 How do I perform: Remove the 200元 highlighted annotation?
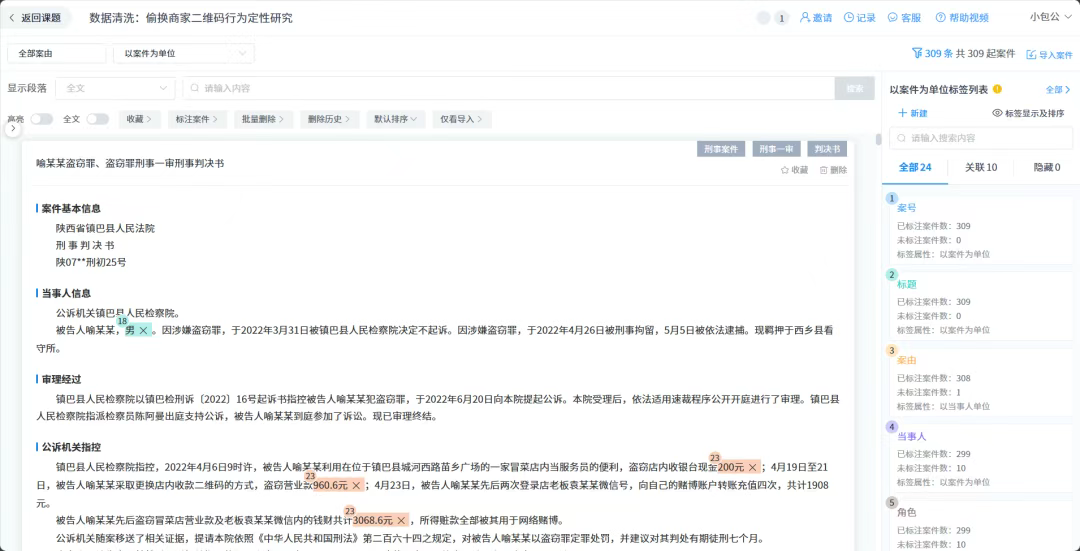pyautogui.click(x=753, y=467)
